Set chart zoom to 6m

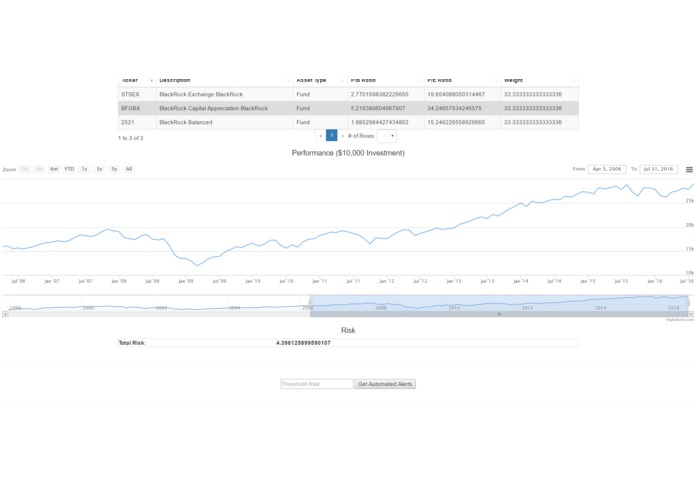54,169
